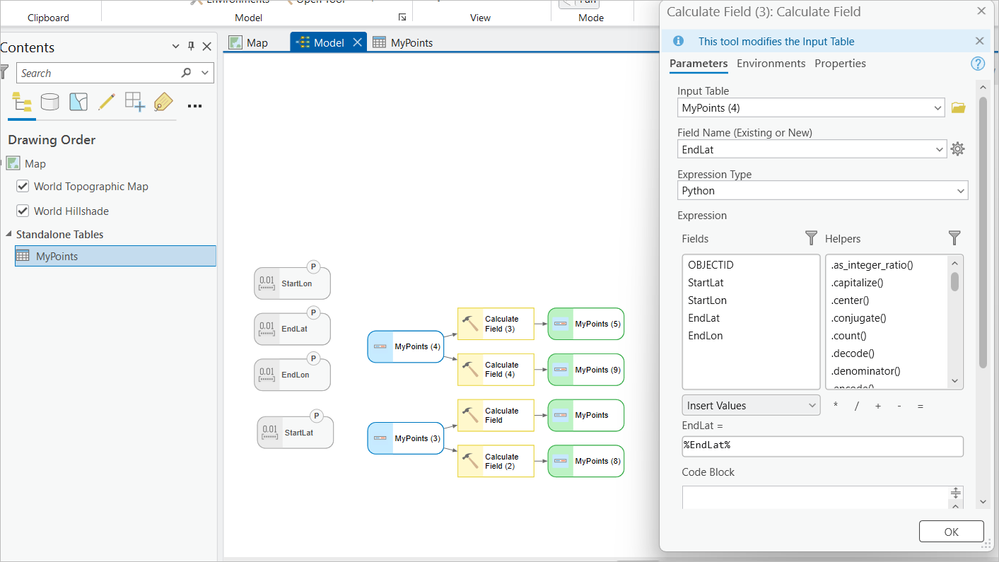Image resolution: width=999 pixels, height=562 pixels.
Task: Uncheck World Topographic Map layer
Action: coord(22,186)
